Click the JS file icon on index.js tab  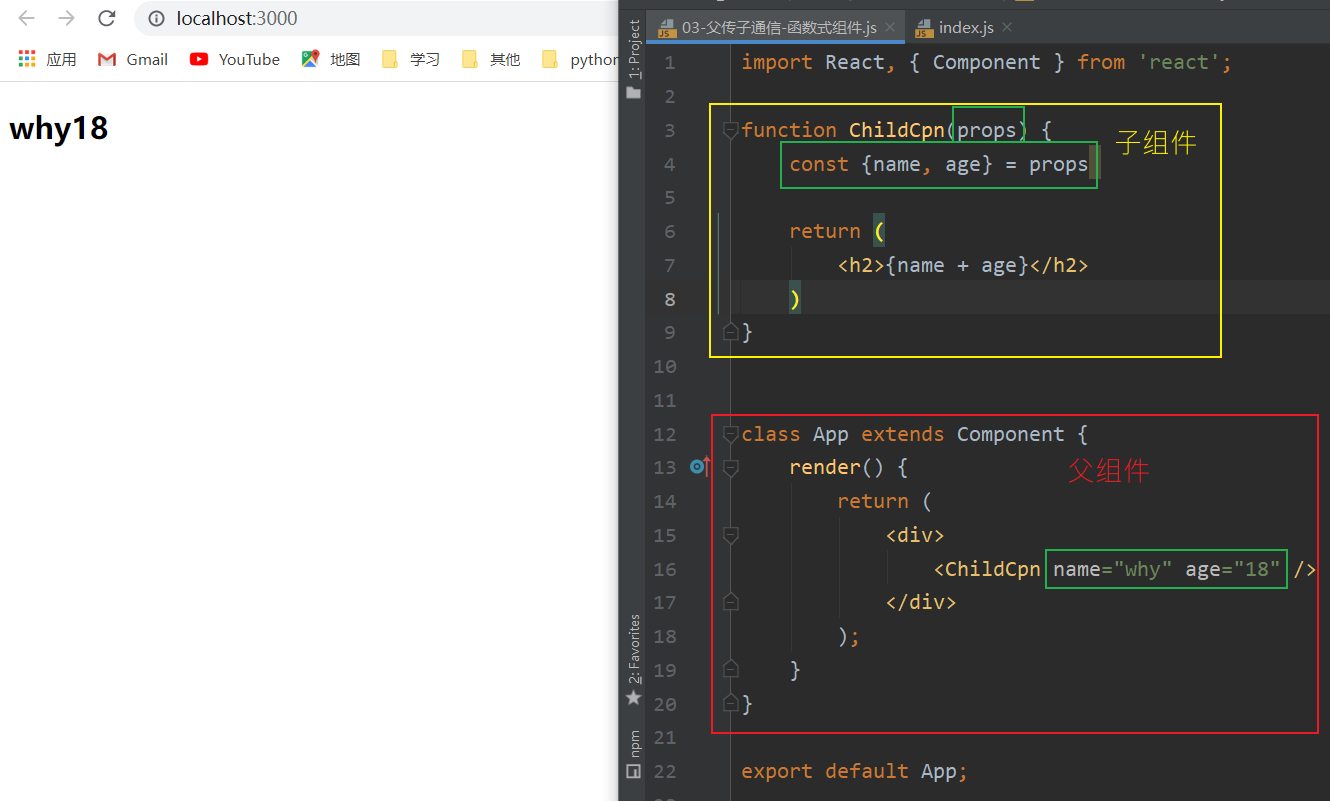pyautogui.click(x=923, y=28)
